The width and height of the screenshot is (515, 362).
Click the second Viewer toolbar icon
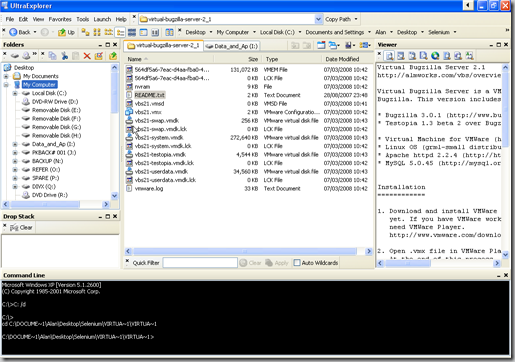401,56
